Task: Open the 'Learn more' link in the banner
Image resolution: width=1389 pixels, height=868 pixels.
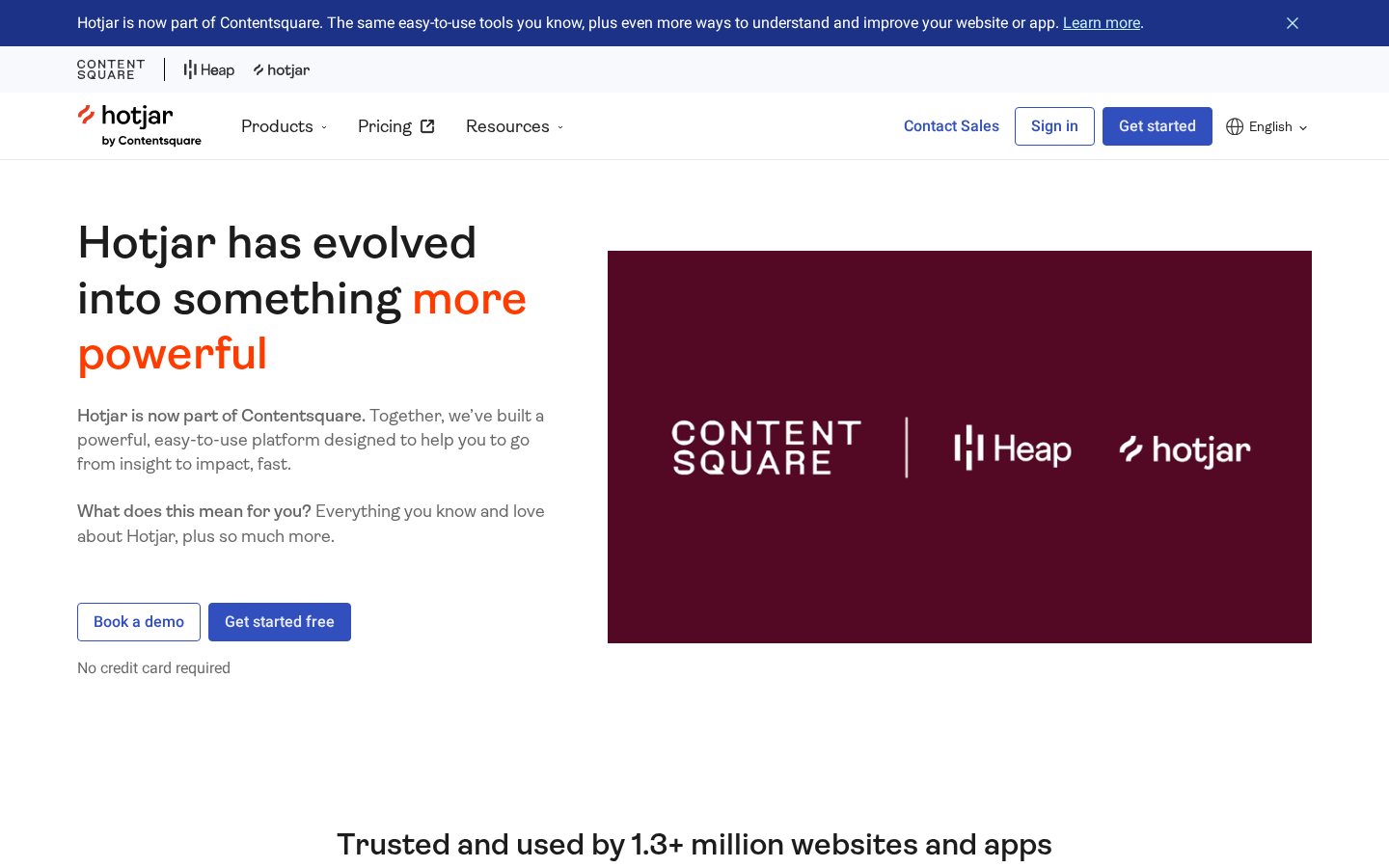Action: (x=1101, y=22)
